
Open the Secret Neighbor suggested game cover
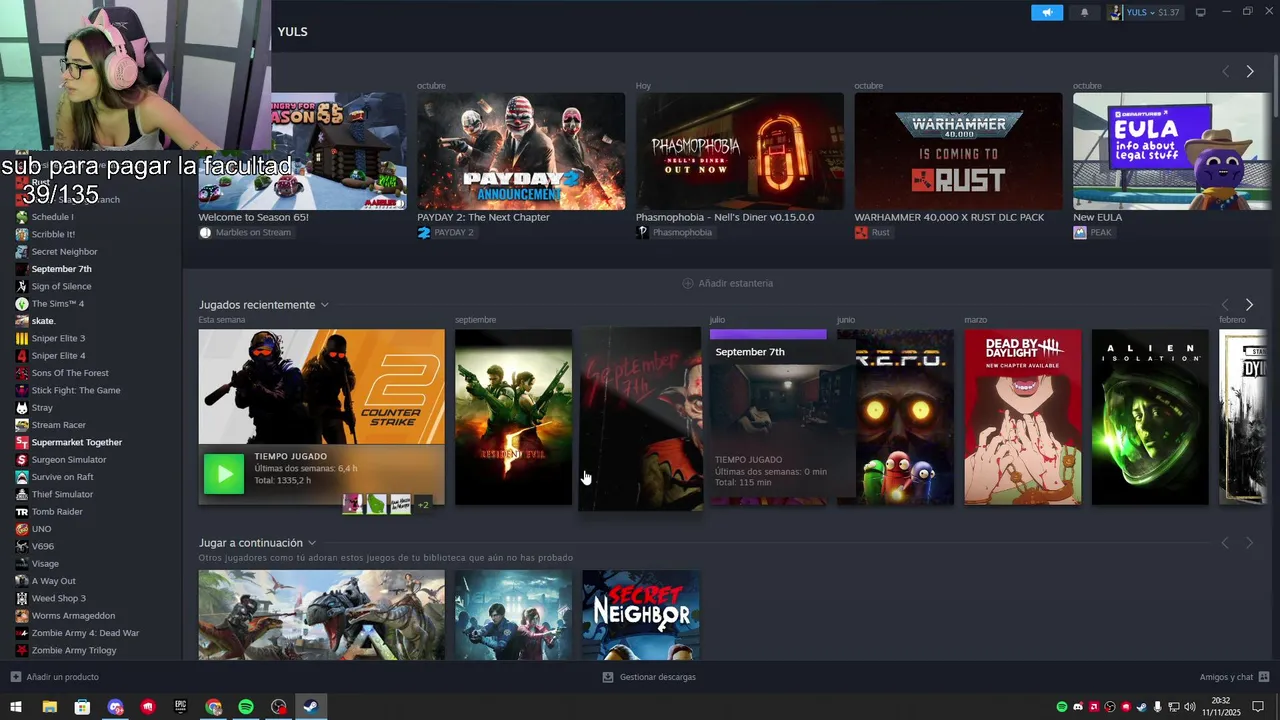pos(641,615)
